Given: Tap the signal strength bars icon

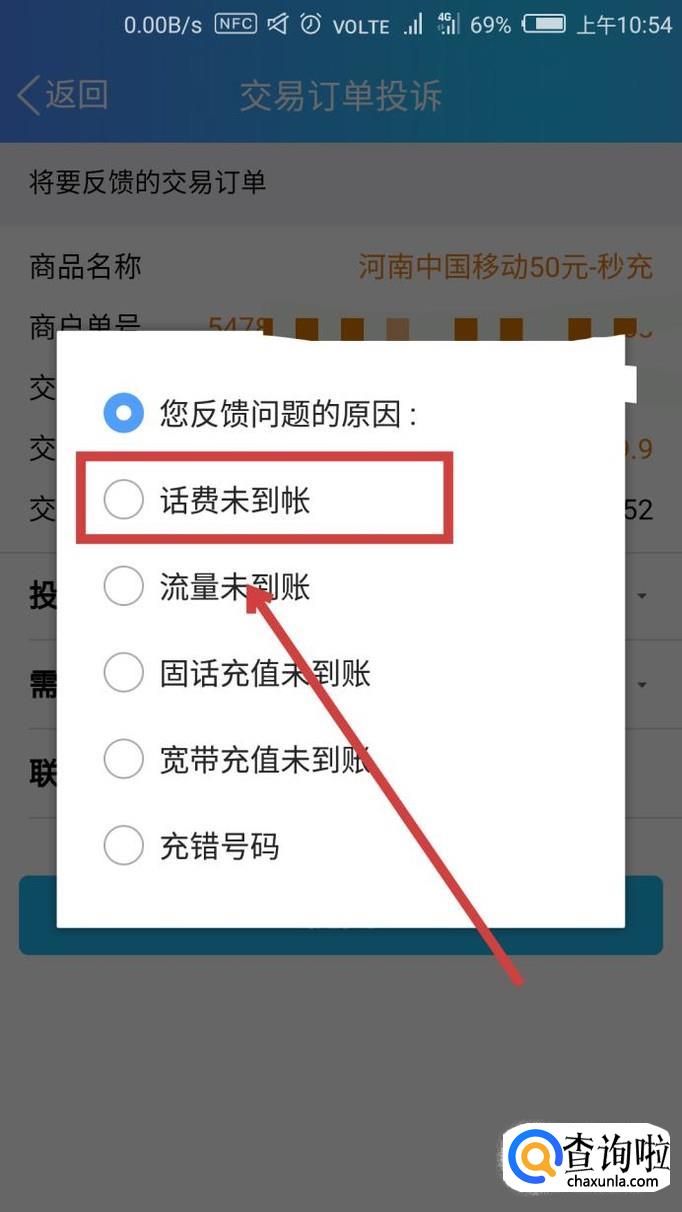Looking at the screenshot, I should click(x=413, y=25).
